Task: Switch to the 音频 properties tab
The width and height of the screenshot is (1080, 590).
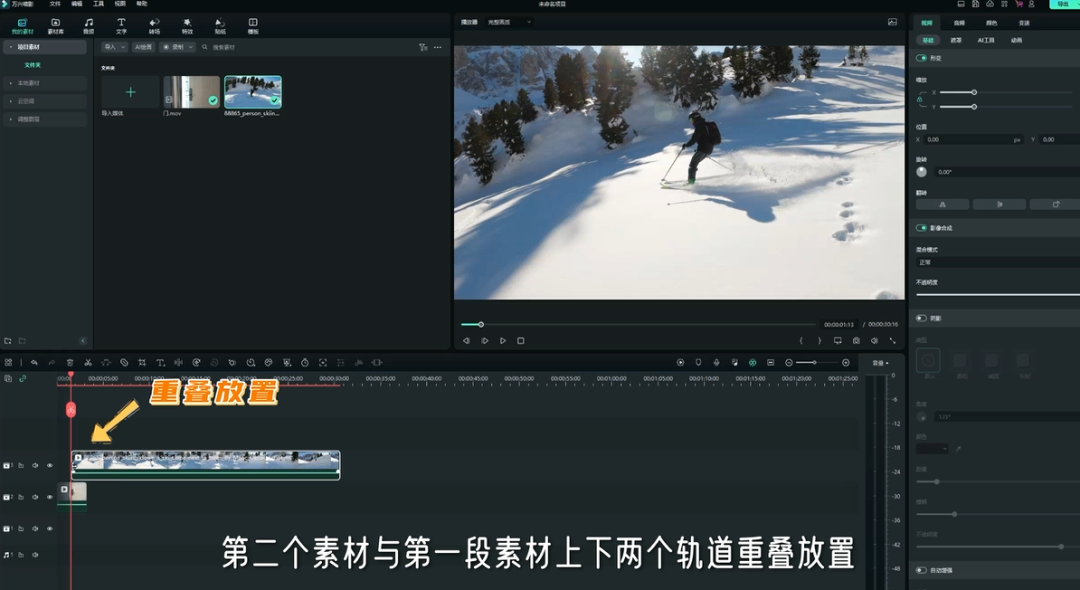Action: 959,23
